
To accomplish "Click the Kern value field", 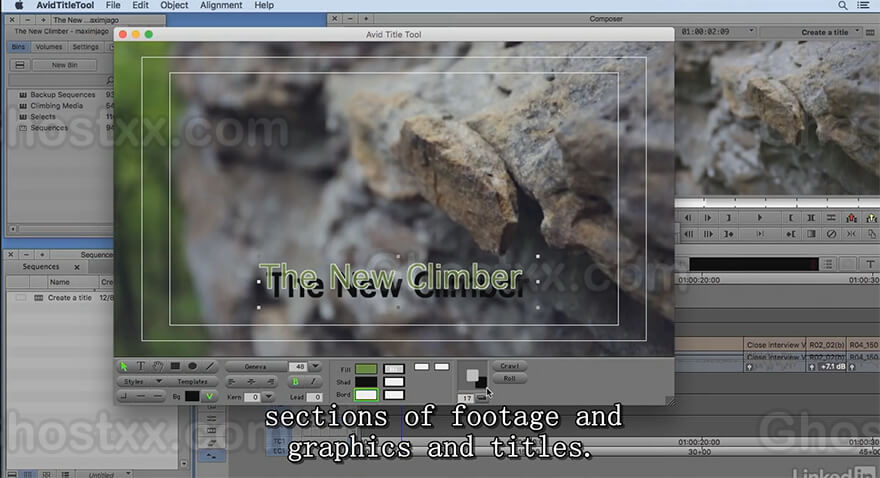I will (253, 397).
